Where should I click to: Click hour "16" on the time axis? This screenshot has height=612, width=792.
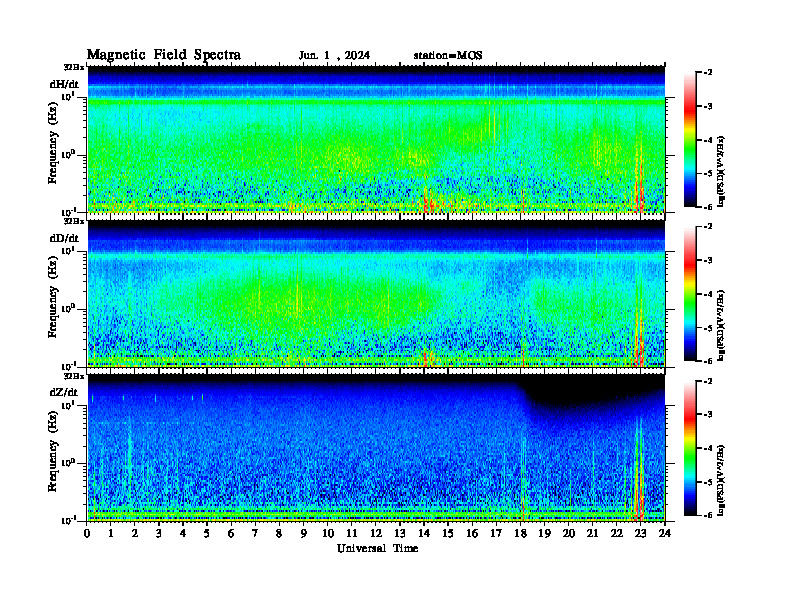472,534
